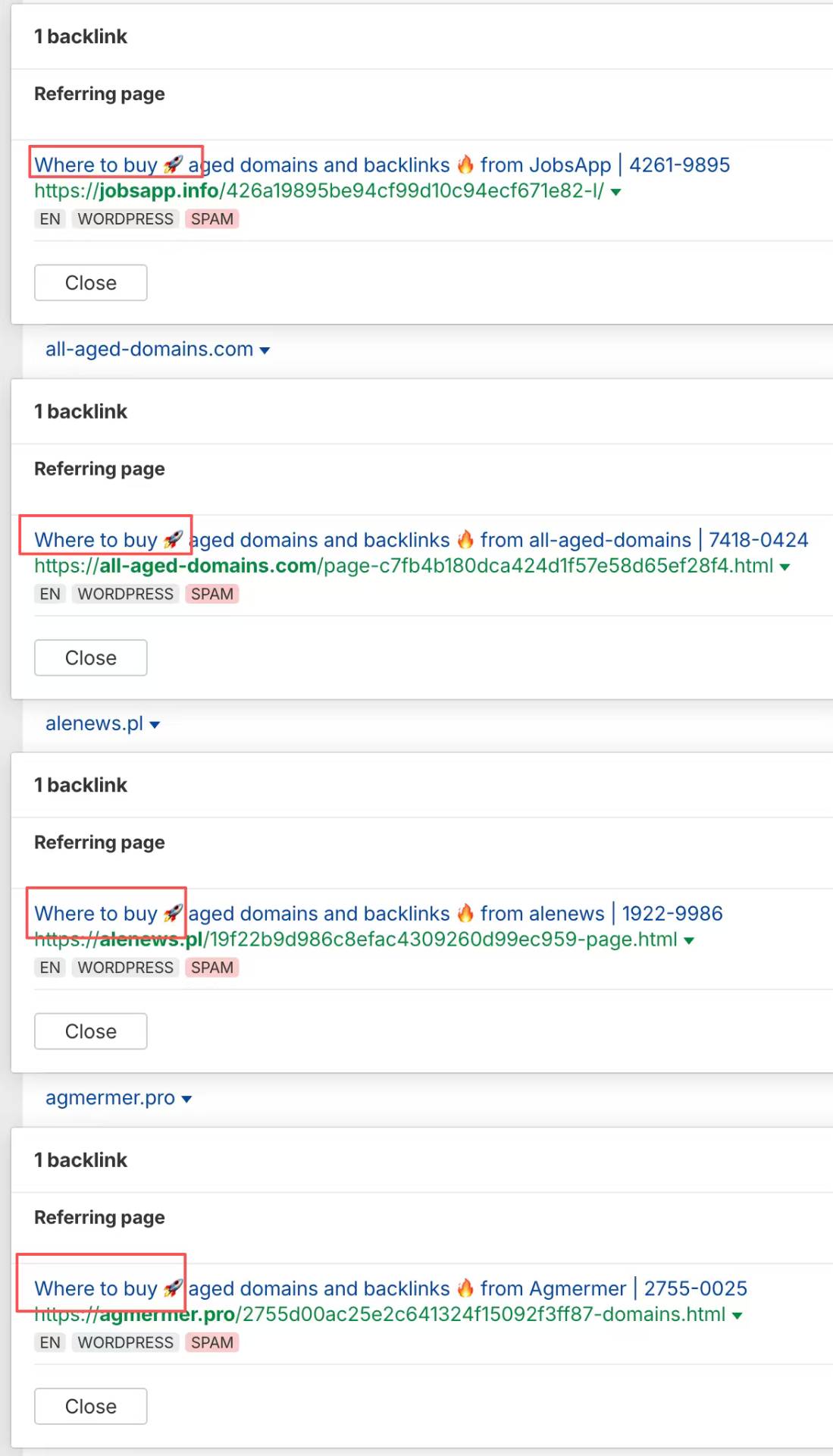The height and width of the screenshot is (1456, 833).
Task: Click 'Referring page' label in alenews.pl panel
Action: (x=99, y=843)
